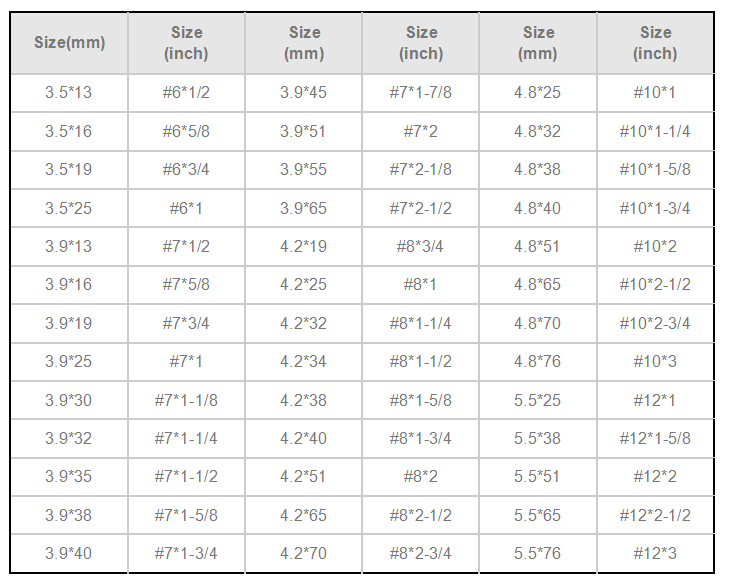Screen dimensions: 729x581
Task: Click the #8*3/4 cell
Action: 421,246
